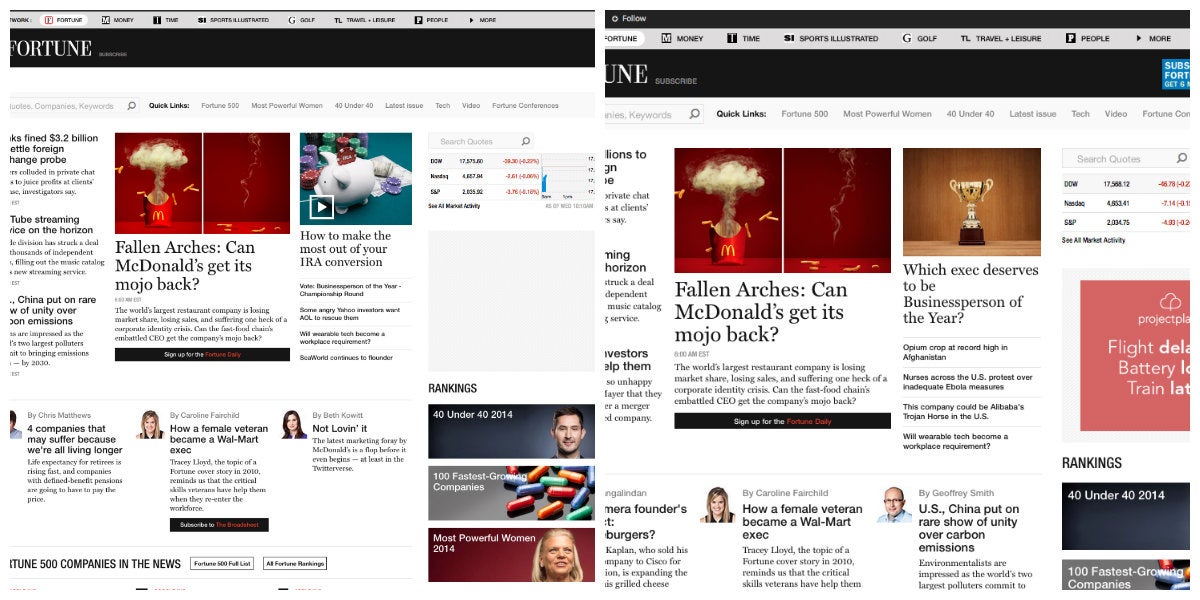
Task: Click the People 'P' logo in right screenshot
Action: pos(1070,38)
